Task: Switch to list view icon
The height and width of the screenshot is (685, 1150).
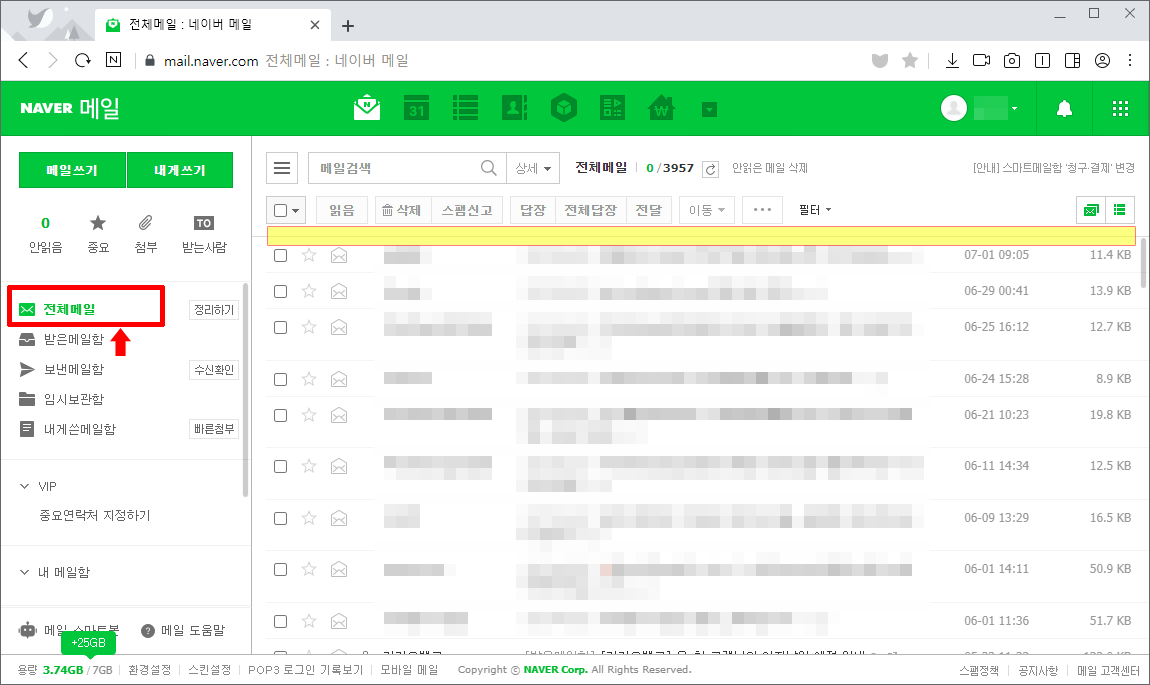Action: point(1119,210)
